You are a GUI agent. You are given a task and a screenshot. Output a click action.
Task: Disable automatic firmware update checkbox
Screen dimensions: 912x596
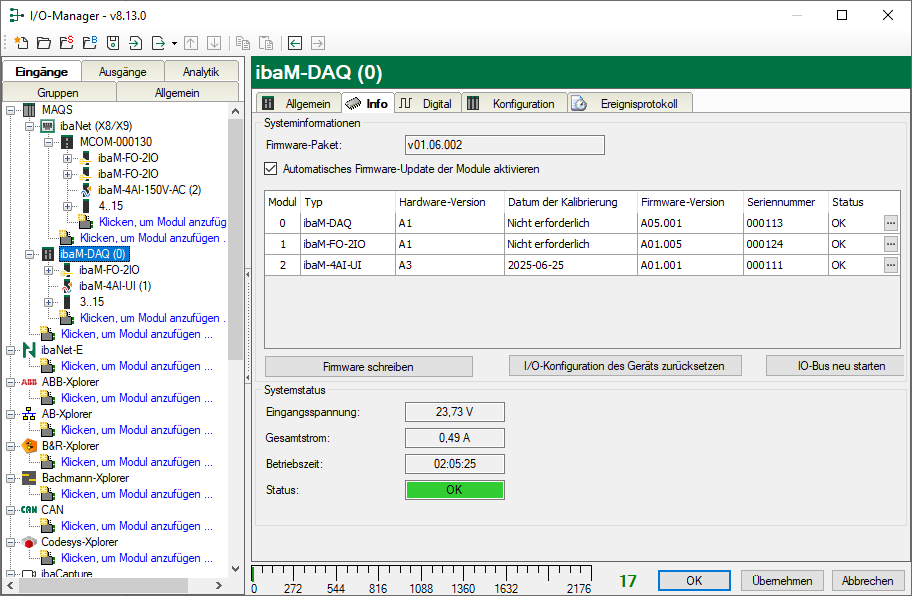[x=270, y=169]
